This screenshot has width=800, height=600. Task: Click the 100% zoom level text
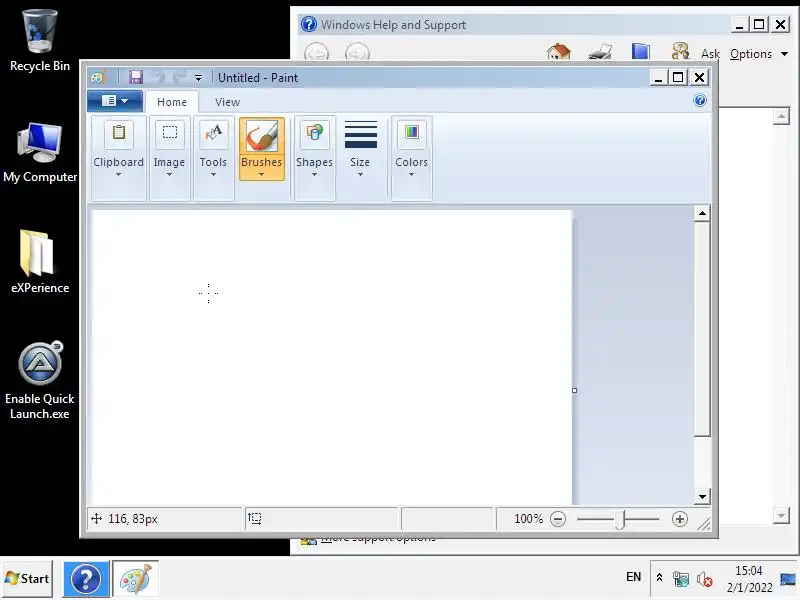(529, 519)
